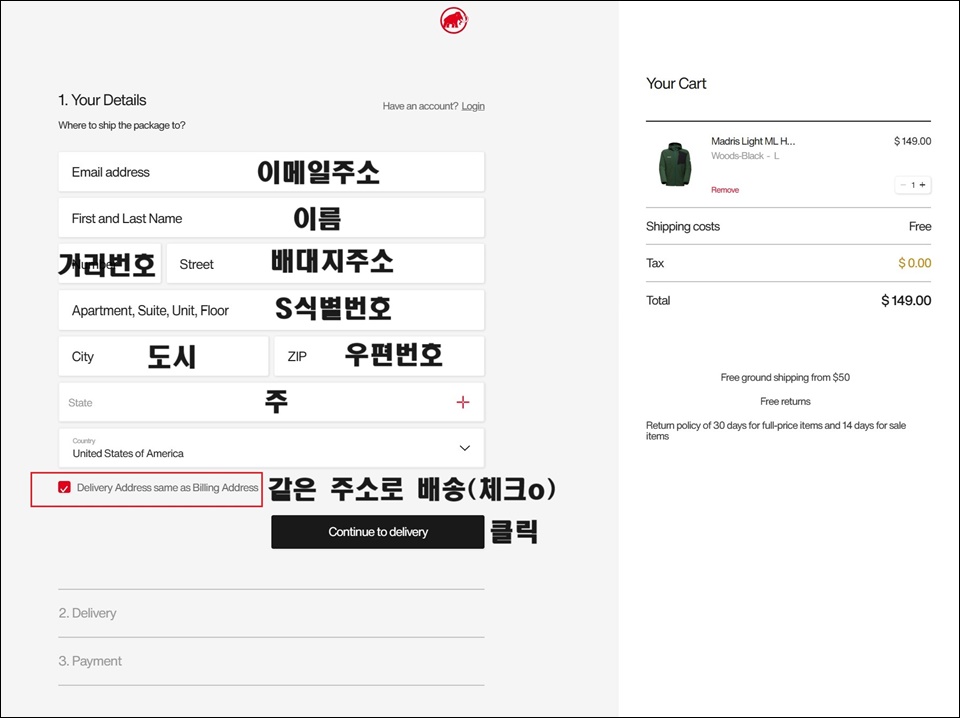
Task: Click the Tax $0.00 value
Action: [x=915, y=263]
